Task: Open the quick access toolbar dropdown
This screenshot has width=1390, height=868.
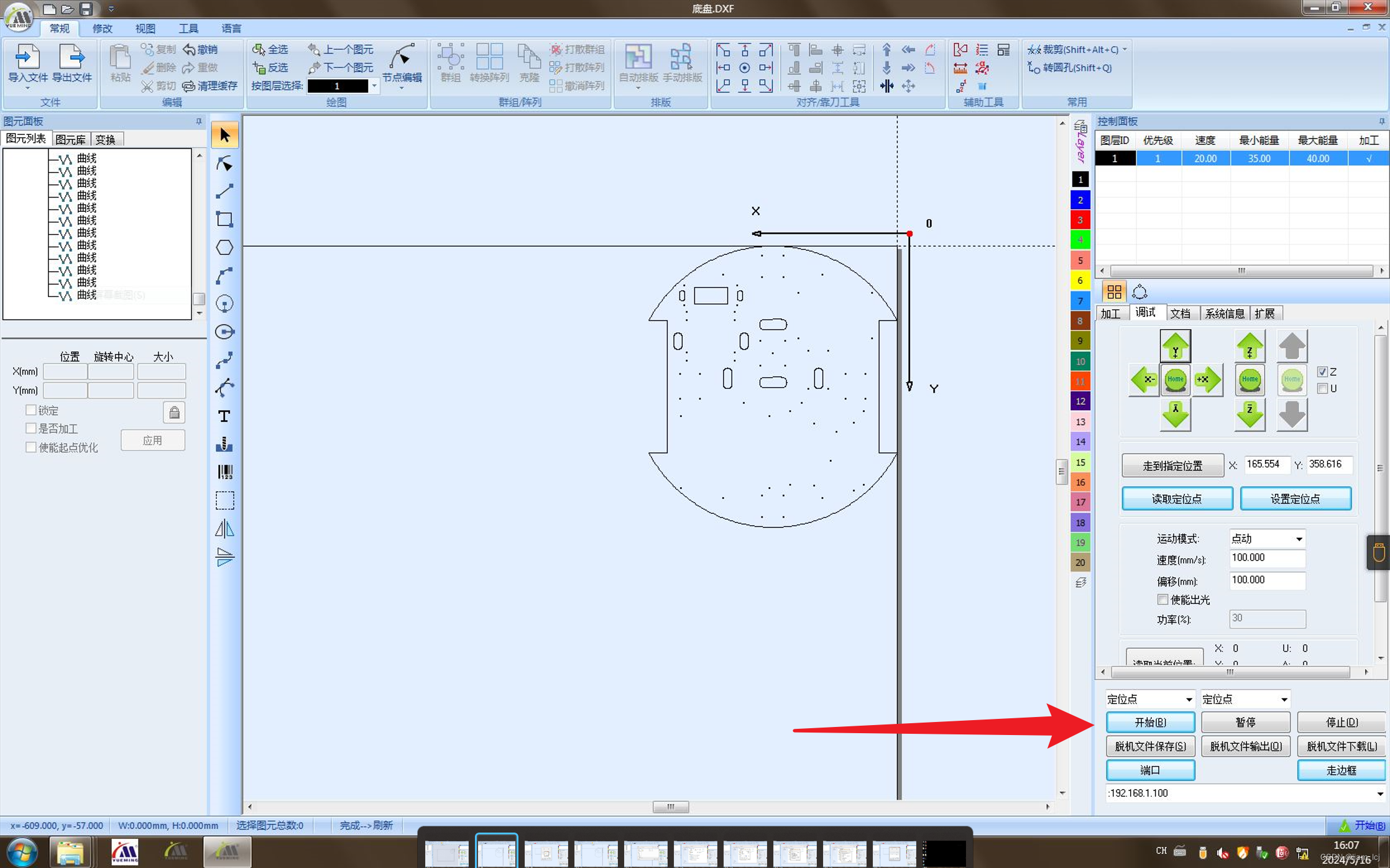Action: 111,9
